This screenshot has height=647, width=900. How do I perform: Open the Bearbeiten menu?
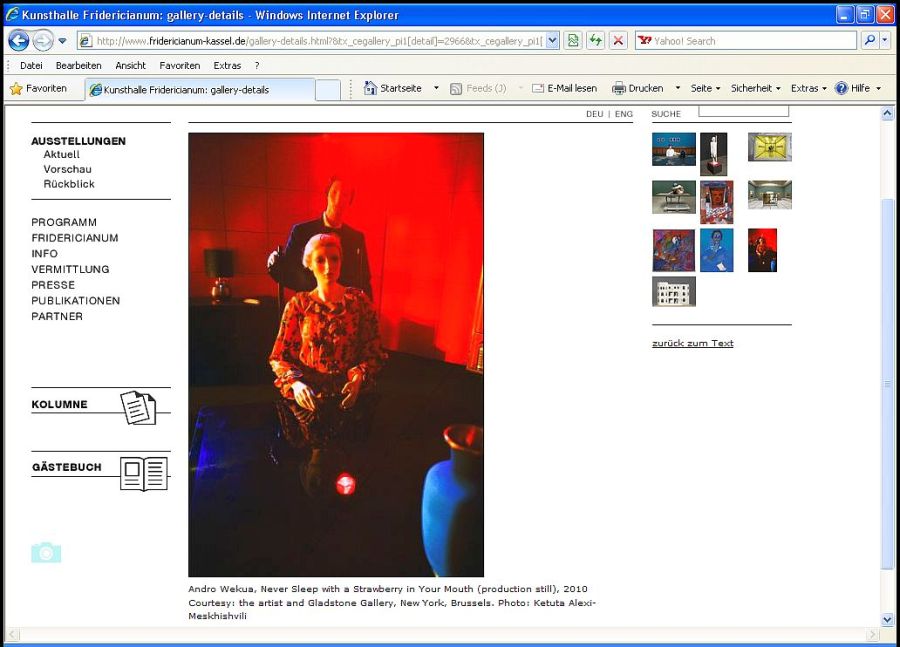point(79,65)
